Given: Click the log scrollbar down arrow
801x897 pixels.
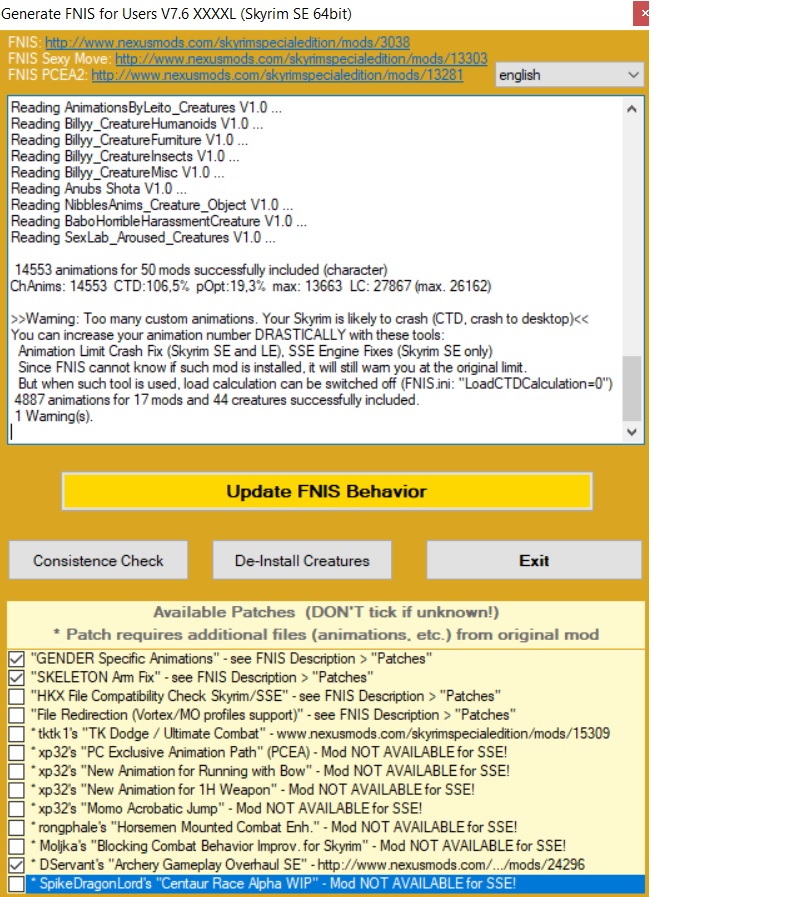Looking at the screenshot, I should point(631,431).
